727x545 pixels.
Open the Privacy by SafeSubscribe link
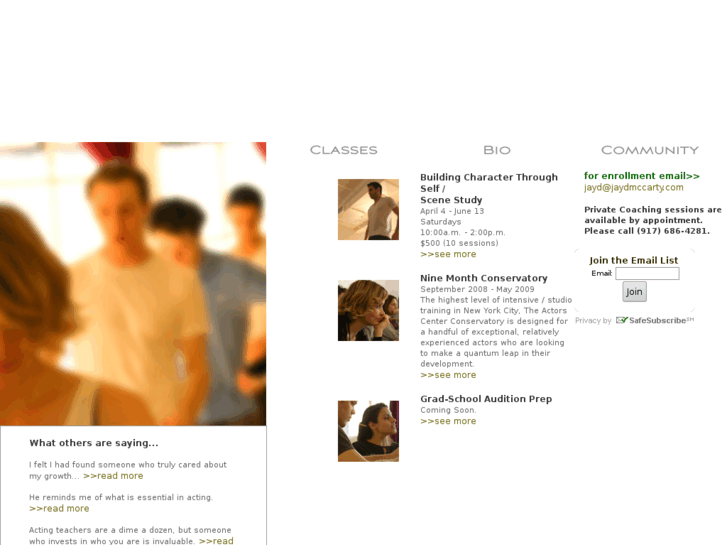tap(634, 321)
